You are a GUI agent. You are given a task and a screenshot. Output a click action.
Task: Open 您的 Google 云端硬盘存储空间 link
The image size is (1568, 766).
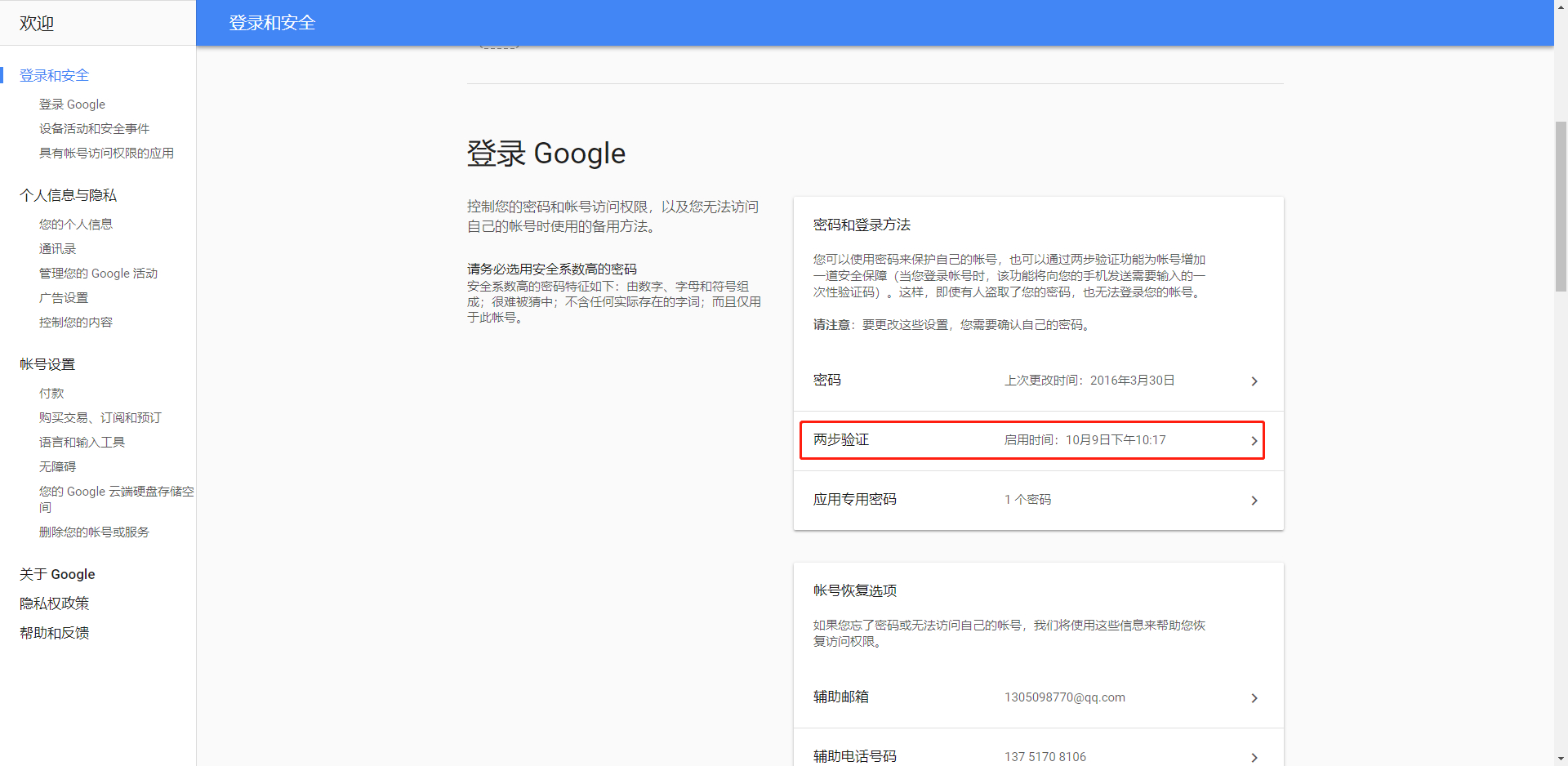click(x=117, y=499)
